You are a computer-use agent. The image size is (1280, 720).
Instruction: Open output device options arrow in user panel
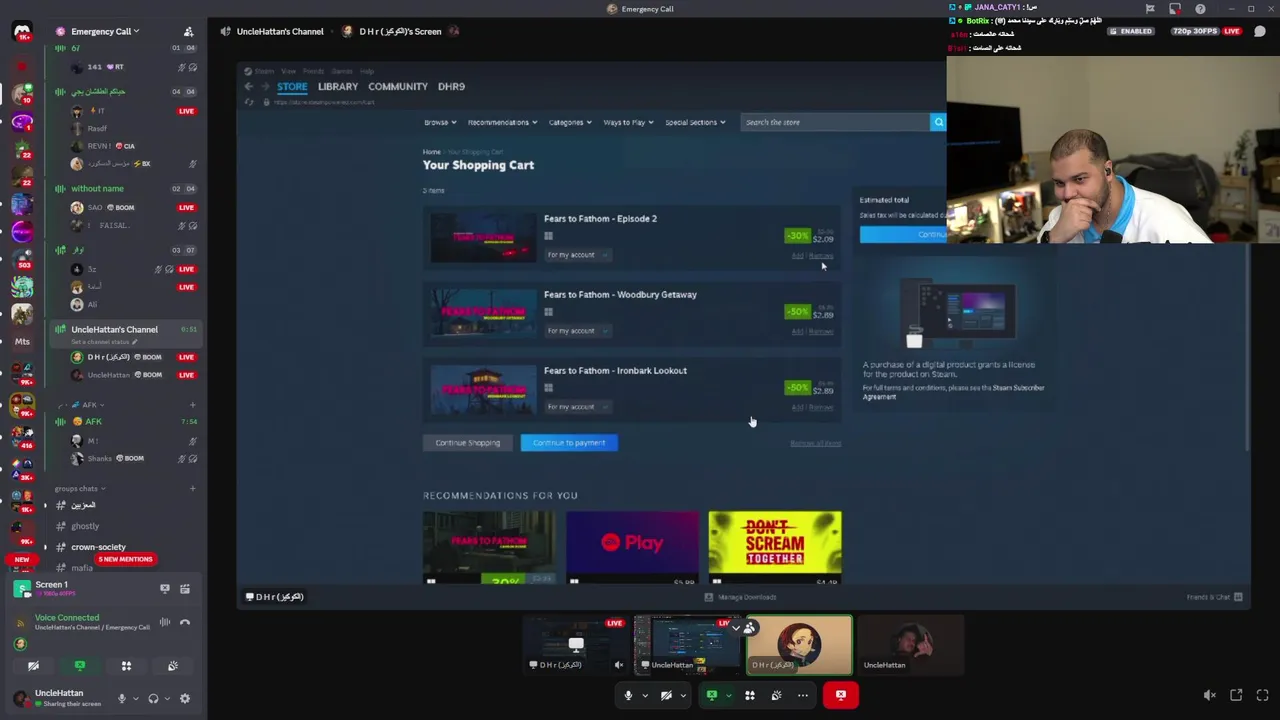(166, 698)
